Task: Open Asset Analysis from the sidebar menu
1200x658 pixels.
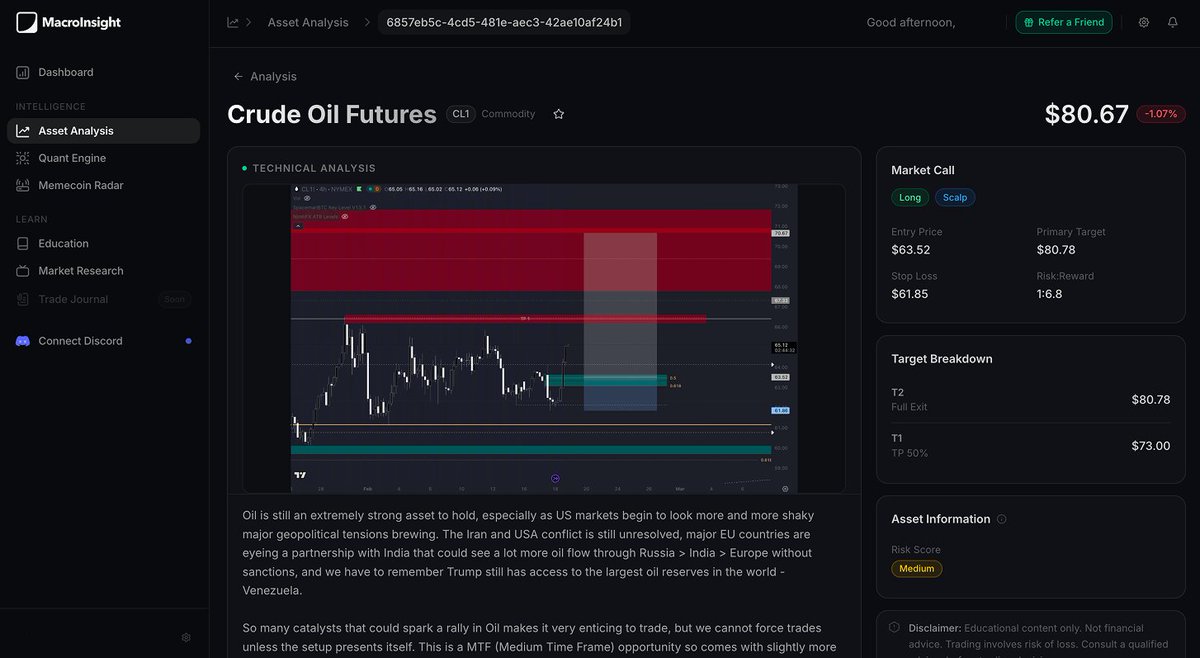Action: (x=75, y=129)
